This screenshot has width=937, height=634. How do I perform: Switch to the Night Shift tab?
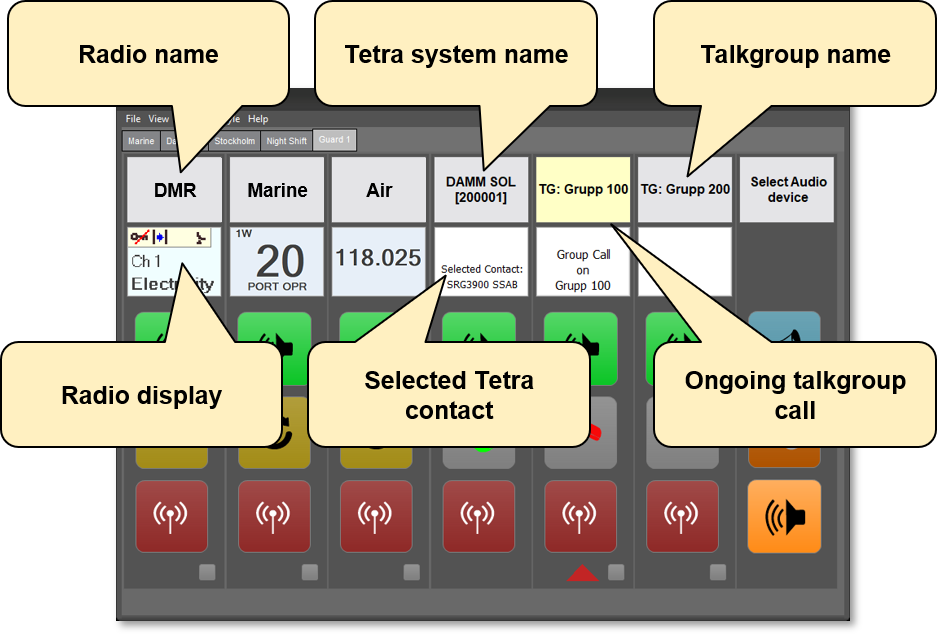tap(286, 141)
